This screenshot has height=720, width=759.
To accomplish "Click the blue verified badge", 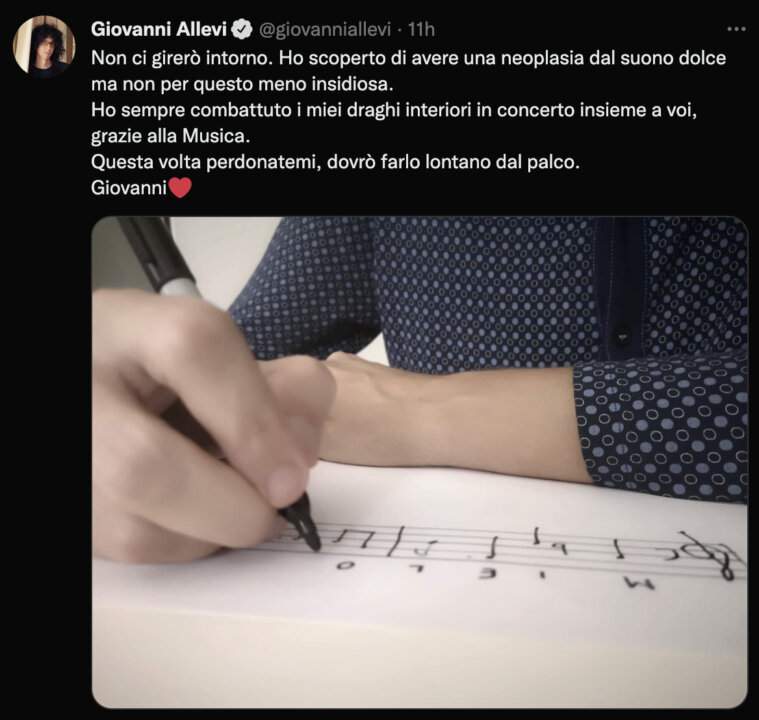I will coord(242,30).
